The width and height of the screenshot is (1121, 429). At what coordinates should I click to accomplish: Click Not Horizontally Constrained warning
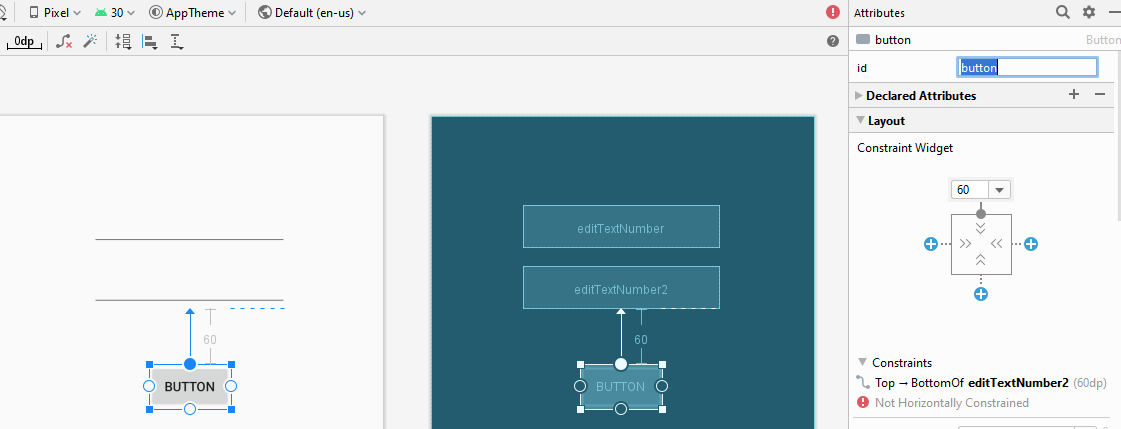[x=942, y=403]
